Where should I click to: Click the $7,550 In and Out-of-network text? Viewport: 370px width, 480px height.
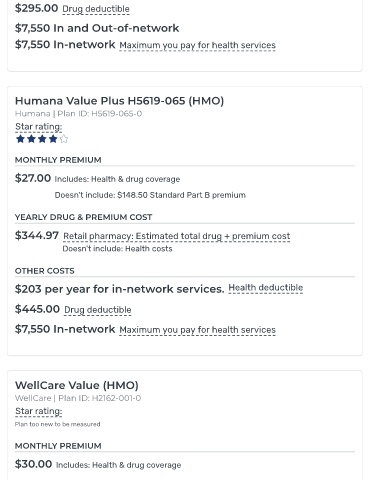tap(97, 28)
